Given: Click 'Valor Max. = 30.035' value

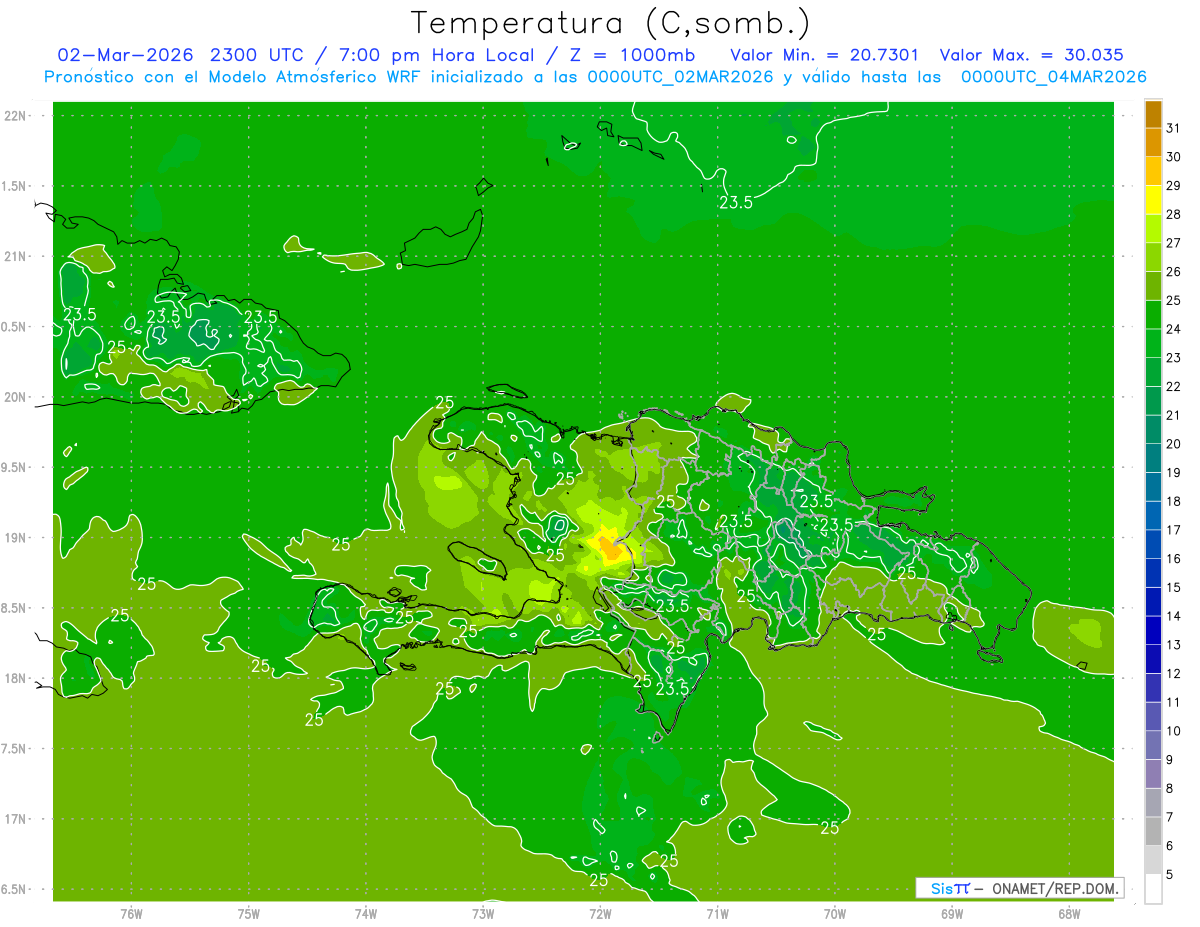Looking at the screenshot, I should tap(1031, 55).
